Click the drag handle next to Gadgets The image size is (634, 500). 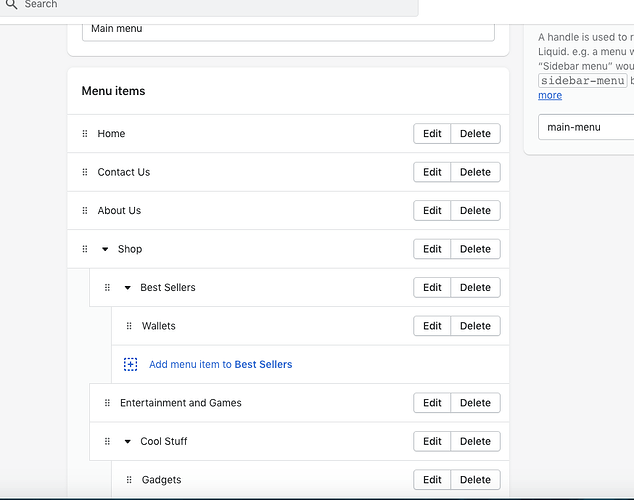(x=129, y=480)
